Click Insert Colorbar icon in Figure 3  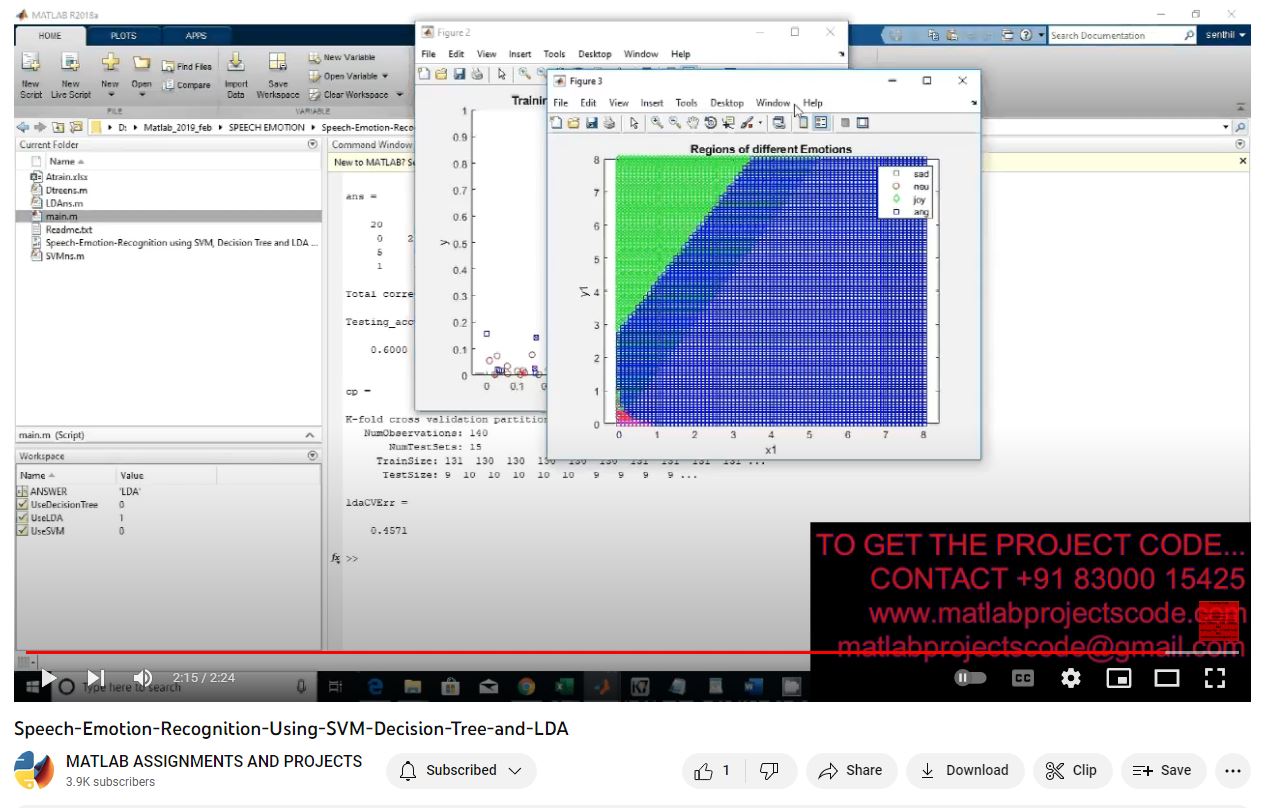click(803, 123)
